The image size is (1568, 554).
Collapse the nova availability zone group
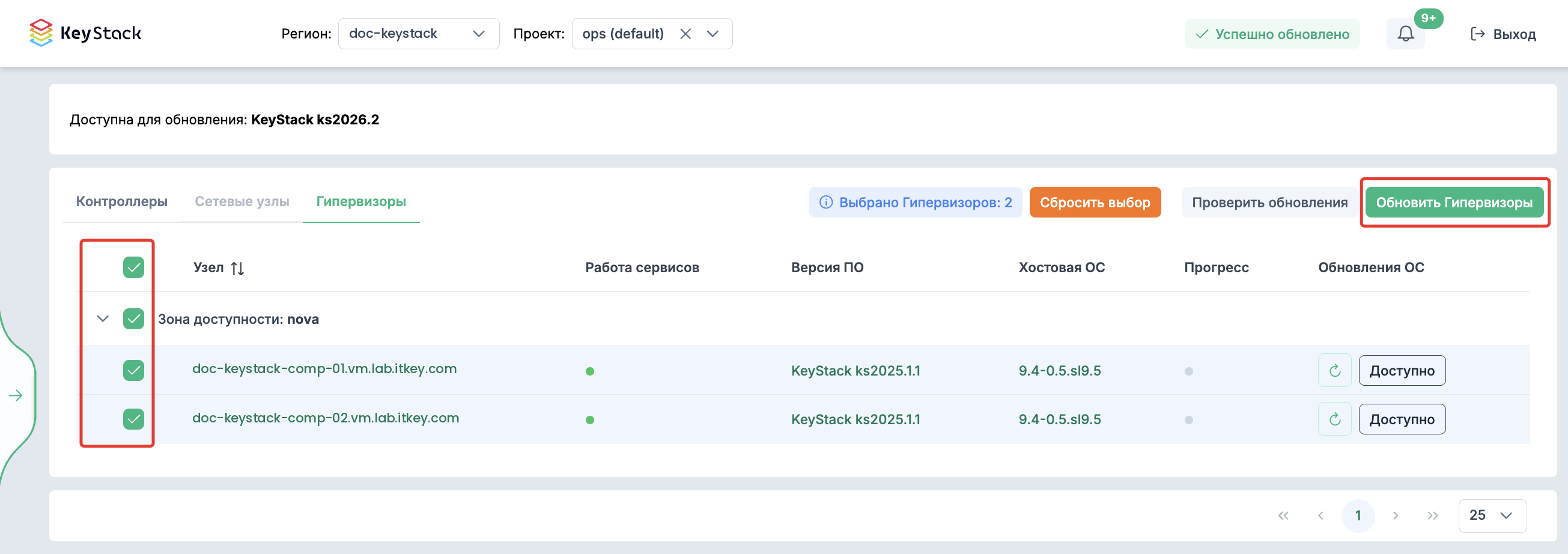pyautogui.click(x=103, y=318)
